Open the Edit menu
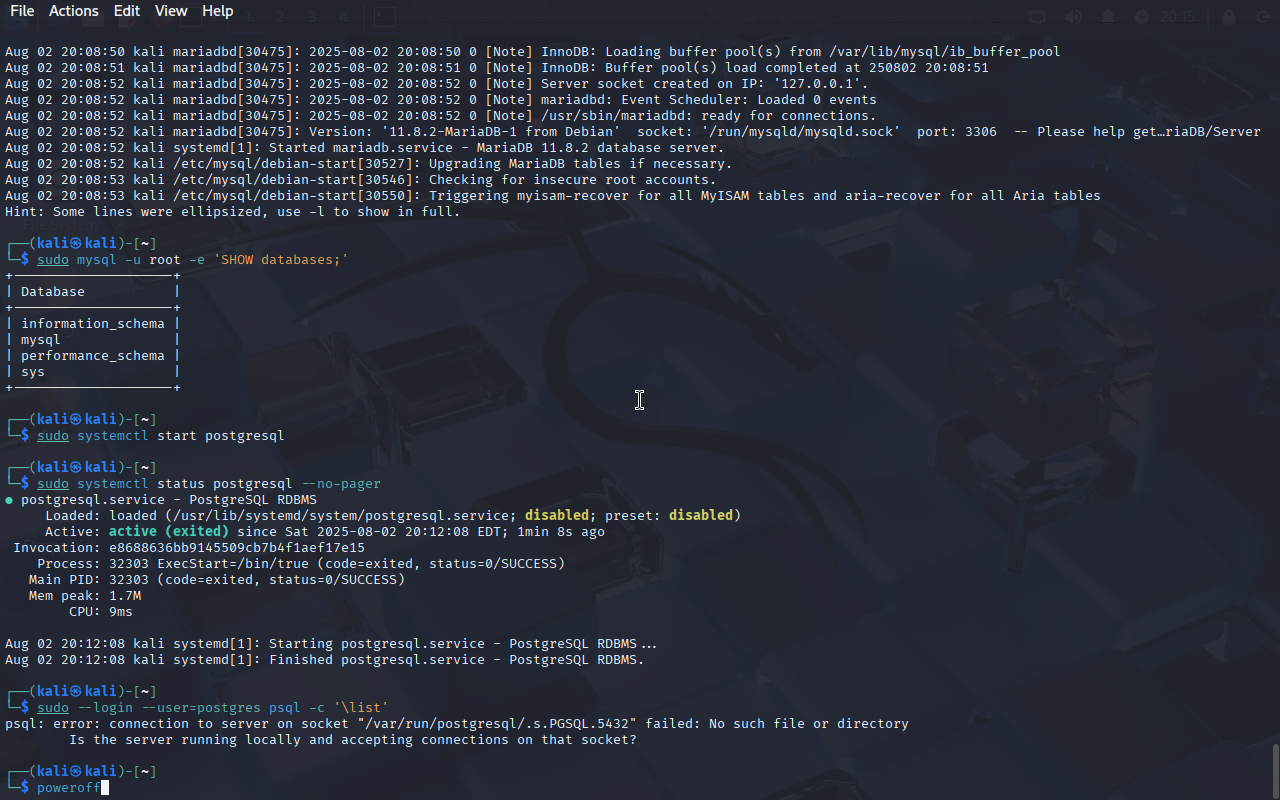The width and height of the screenshot is (1280, 800). 127,11
